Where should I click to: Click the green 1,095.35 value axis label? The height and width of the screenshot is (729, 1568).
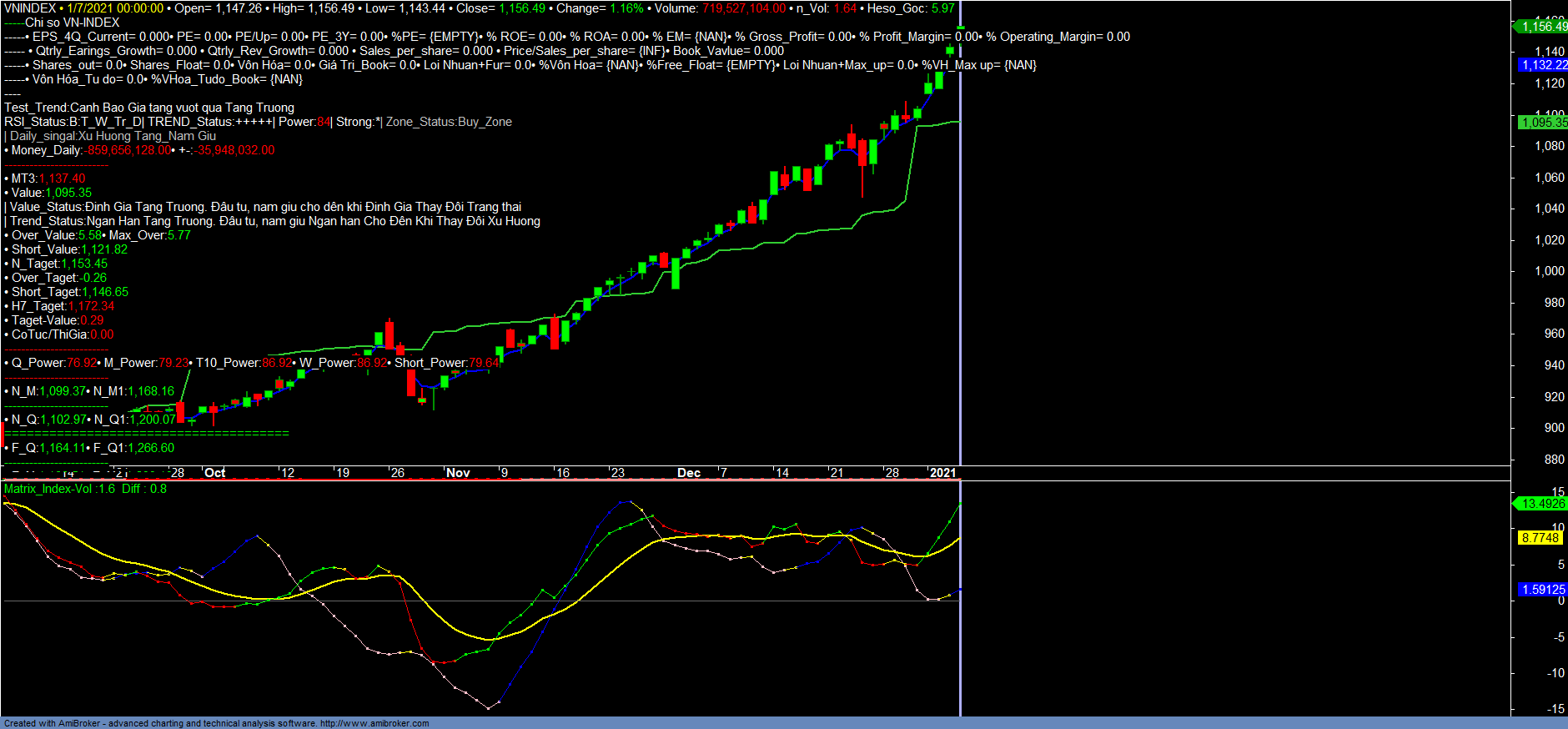[x=1543, y=123]
